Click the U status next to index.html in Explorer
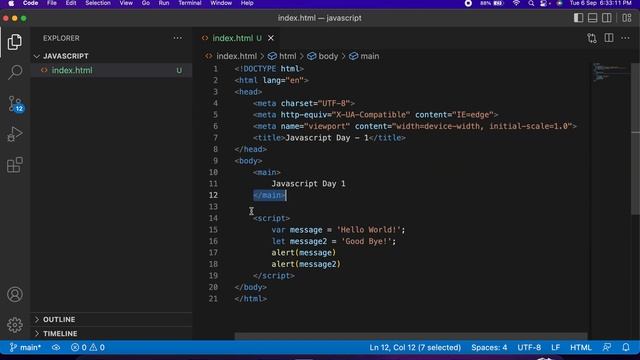This screenshot has height=360, width=640. pos(179,70)
